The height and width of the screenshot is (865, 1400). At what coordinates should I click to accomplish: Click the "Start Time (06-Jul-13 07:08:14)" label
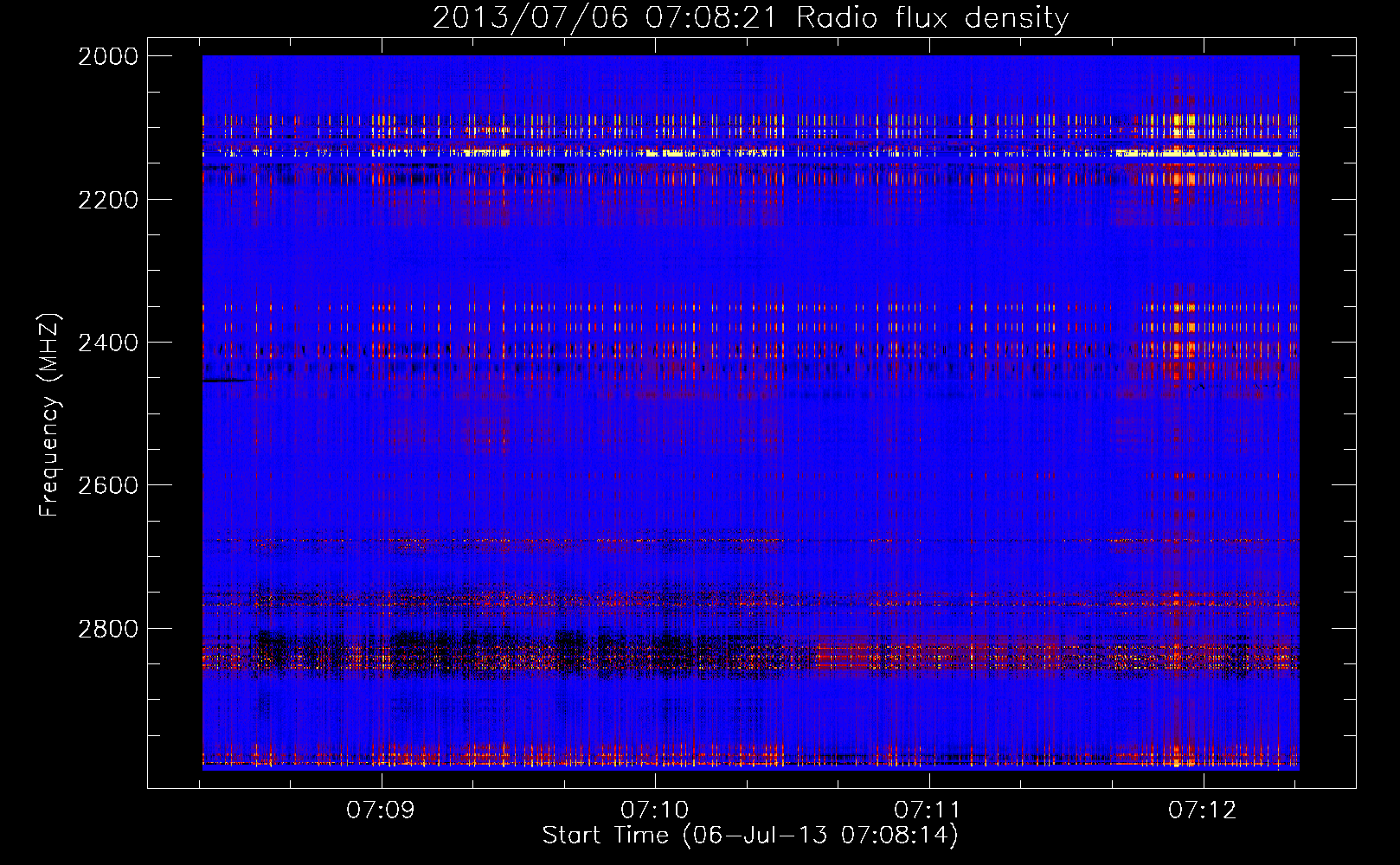click(x=750, y=836)
